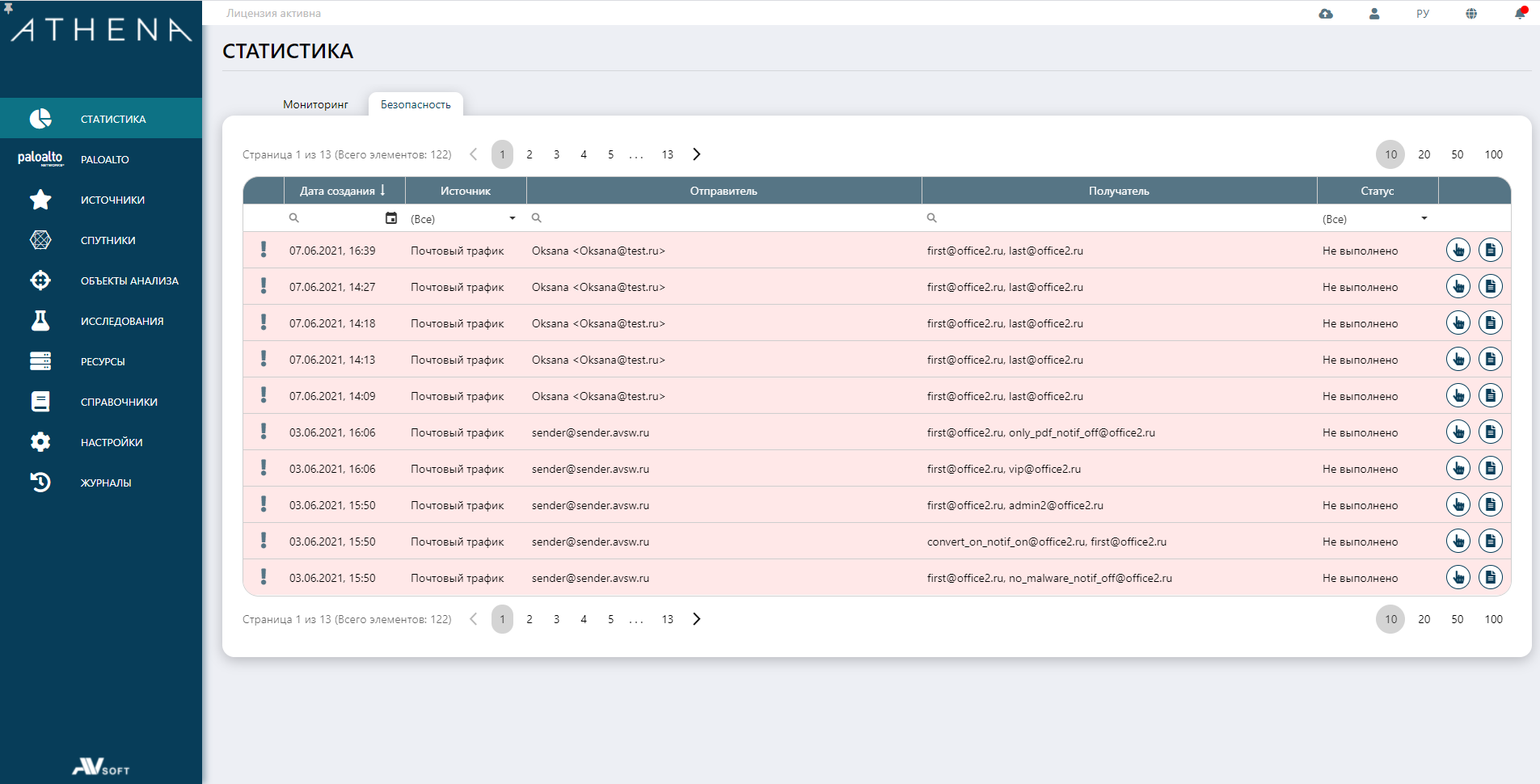The width and height of the screenshot is (1540, 784).
Task: Open Спутники section icon
Action: (40, 240)
